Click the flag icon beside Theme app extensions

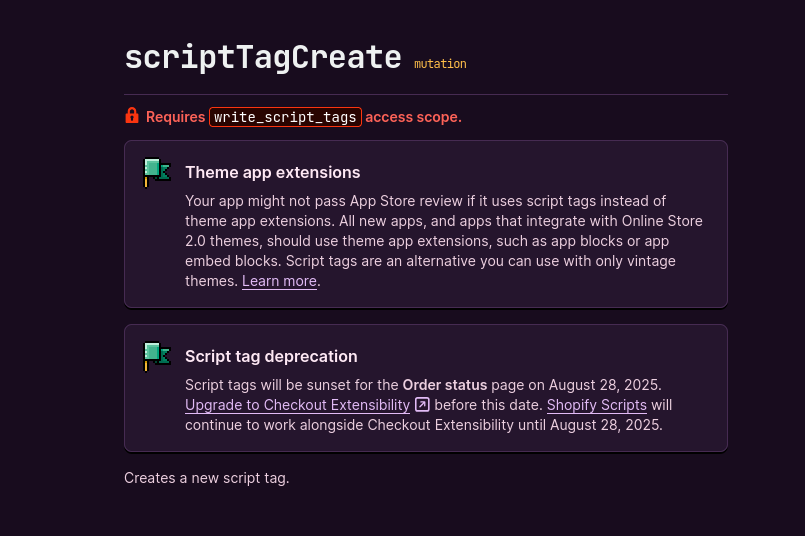click(157, 172)
